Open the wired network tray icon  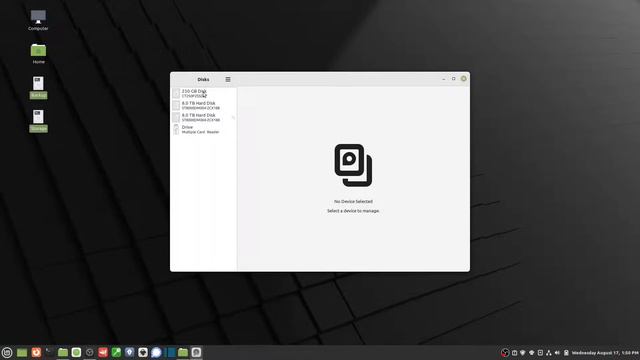[x=549, y=353]
